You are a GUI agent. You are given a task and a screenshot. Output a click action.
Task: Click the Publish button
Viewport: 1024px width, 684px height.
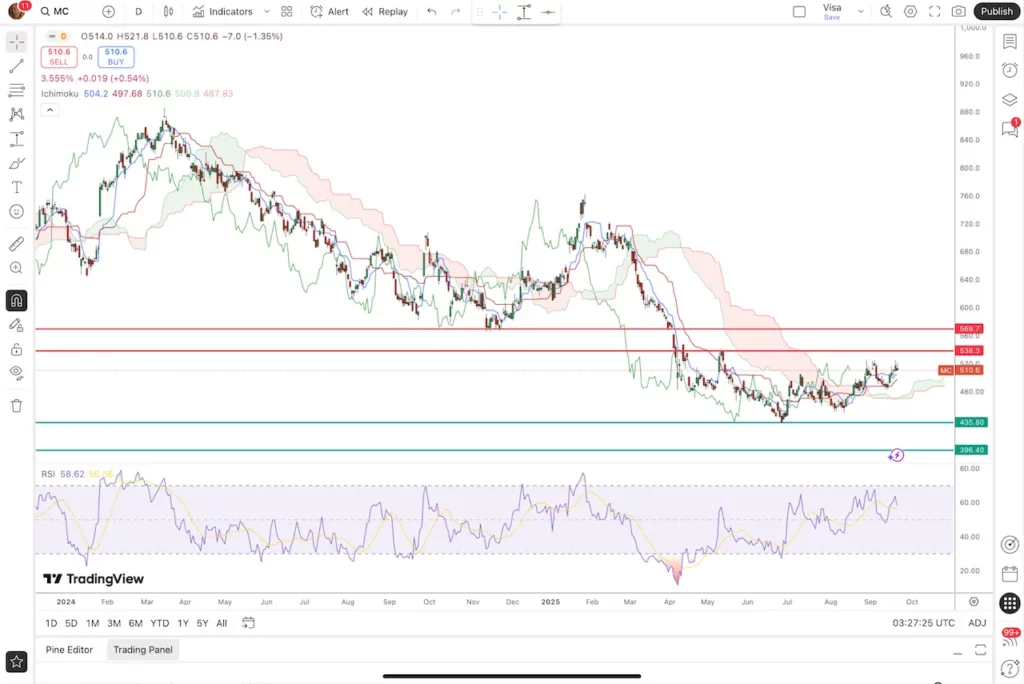click(996, 12)
